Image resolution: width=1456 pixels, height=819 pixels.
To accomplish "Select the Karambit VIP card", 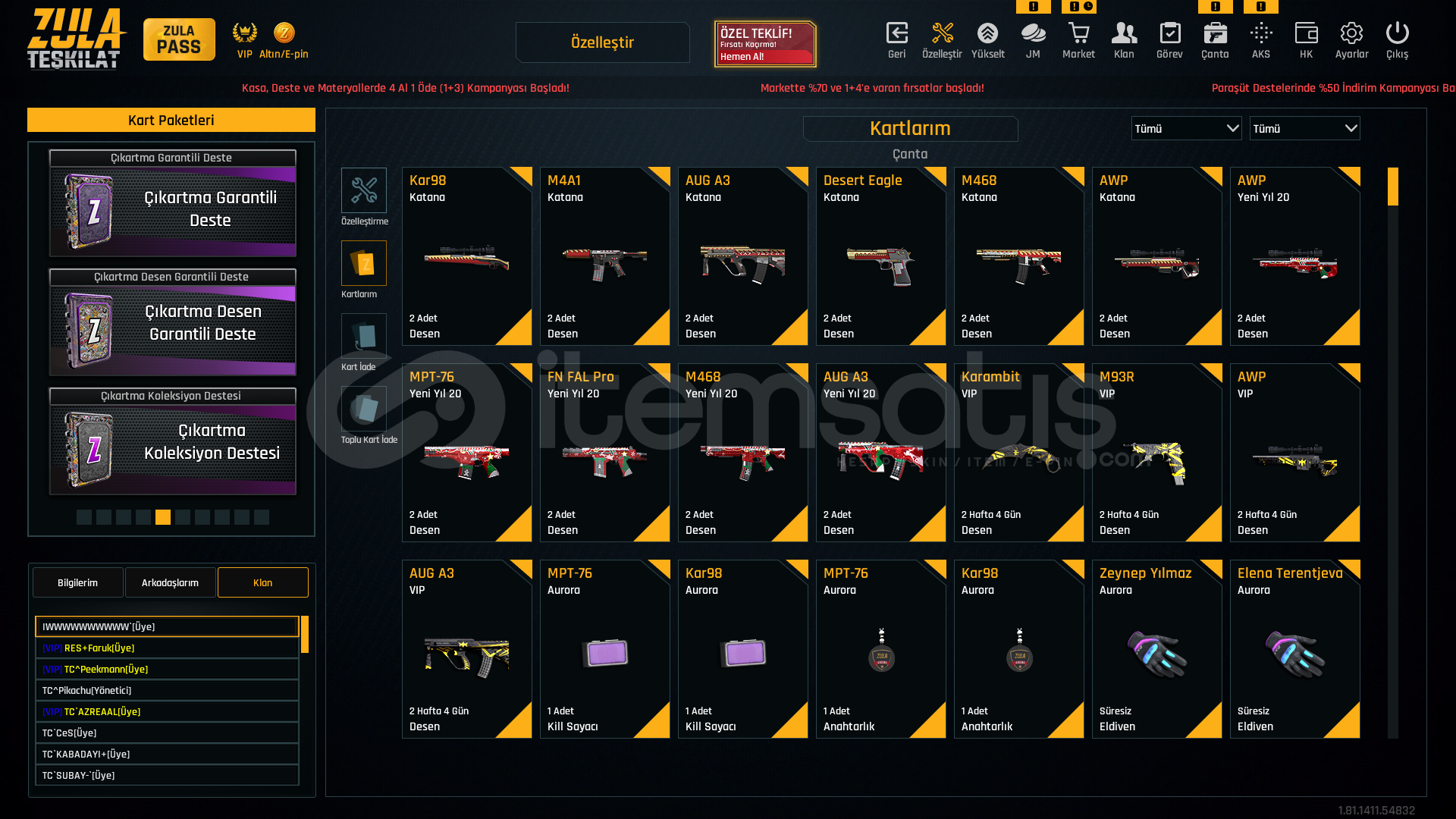I will [1018, 453].
